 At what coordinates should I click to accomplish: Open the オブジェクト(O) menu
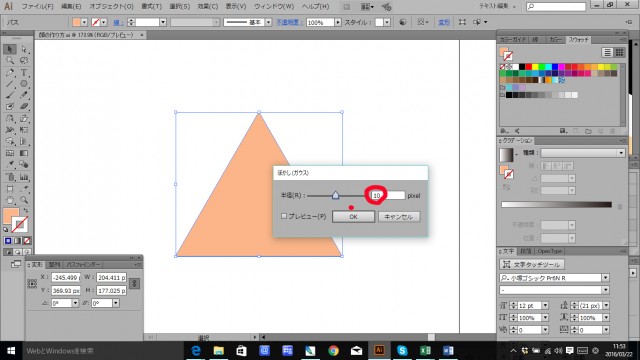(x=111, y=7)
